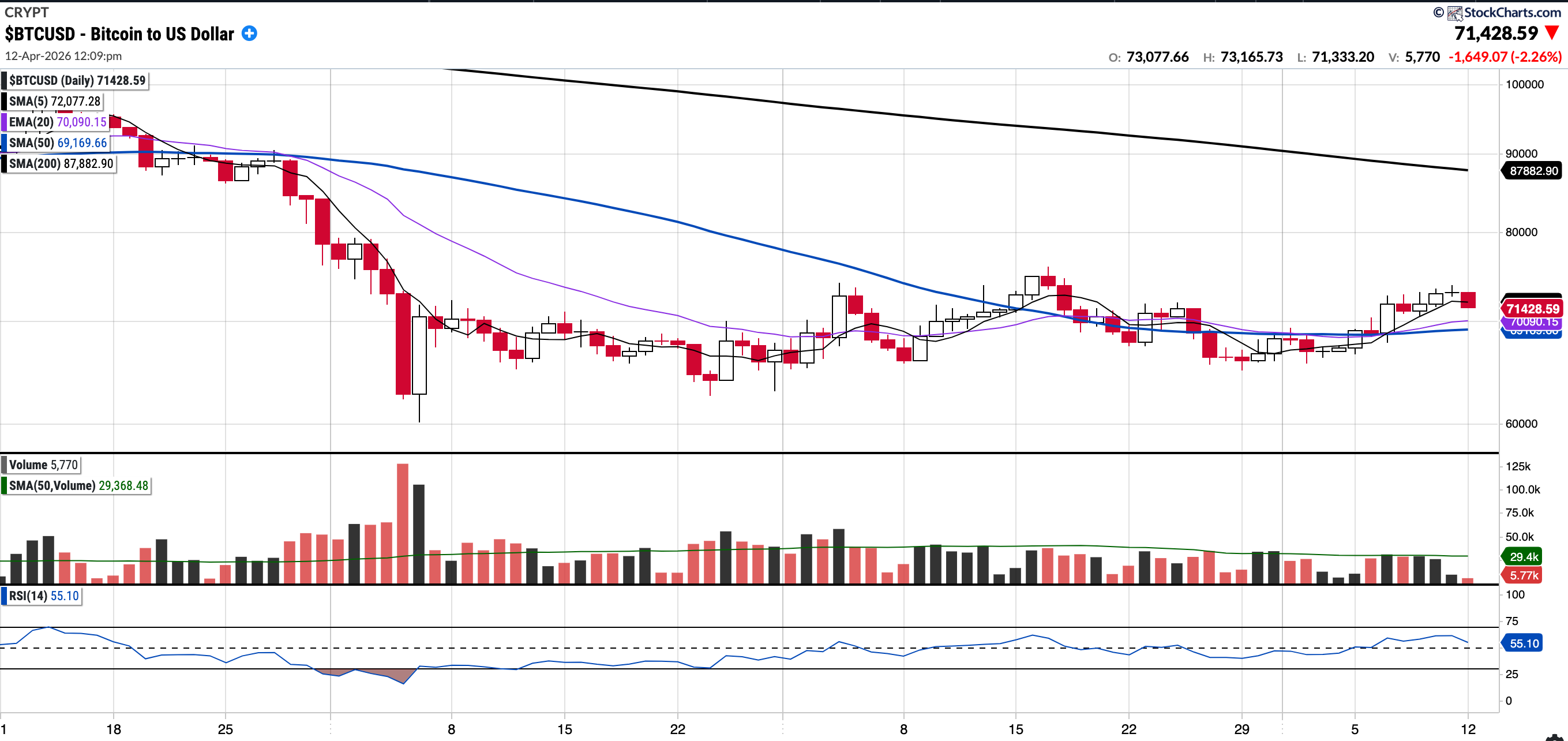Click the Volume 5,770 panel label
Viewport: 1568px width, 741px height.
(x=43, y=465)
